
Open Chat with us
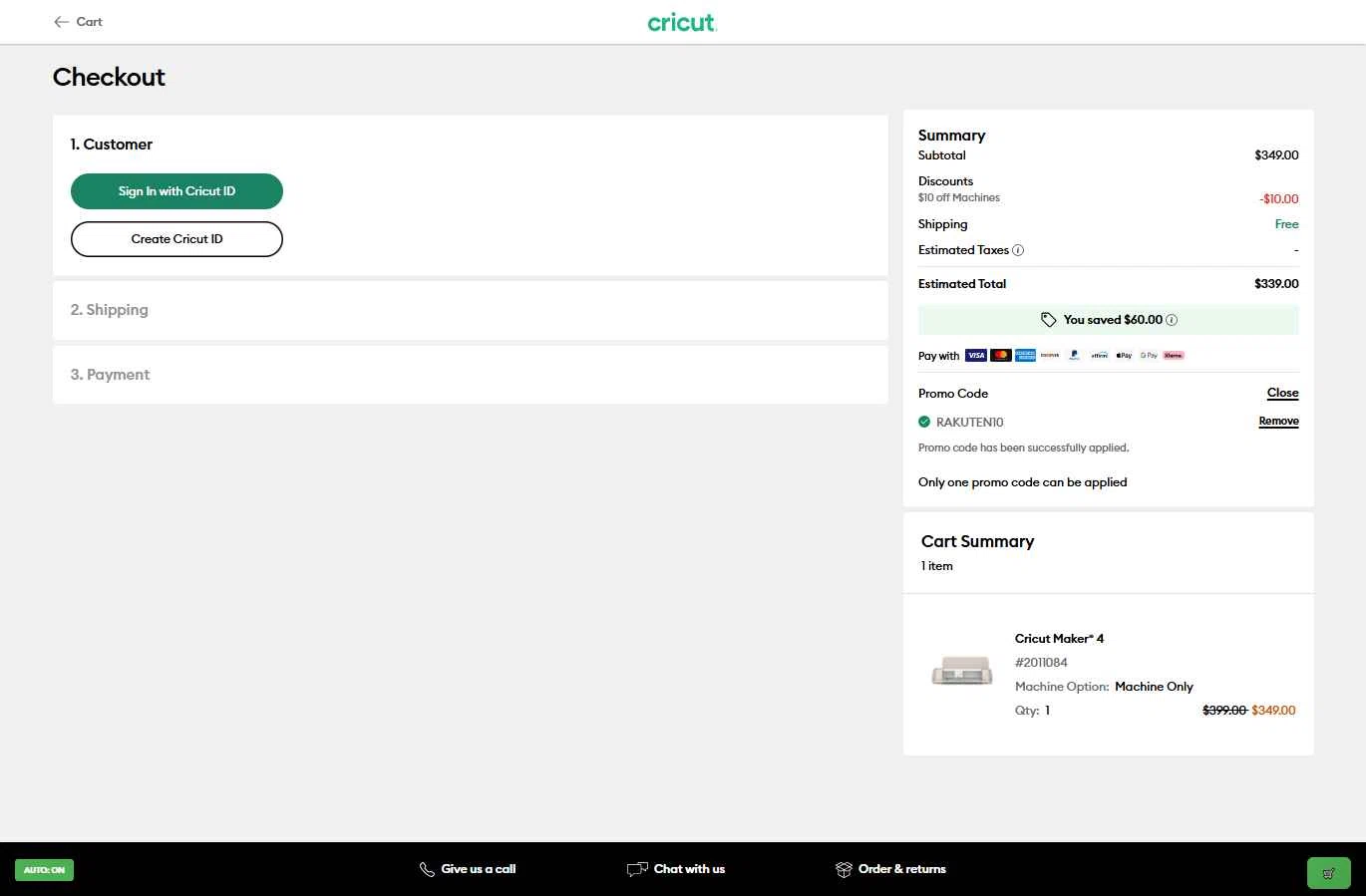coord(689,869)
